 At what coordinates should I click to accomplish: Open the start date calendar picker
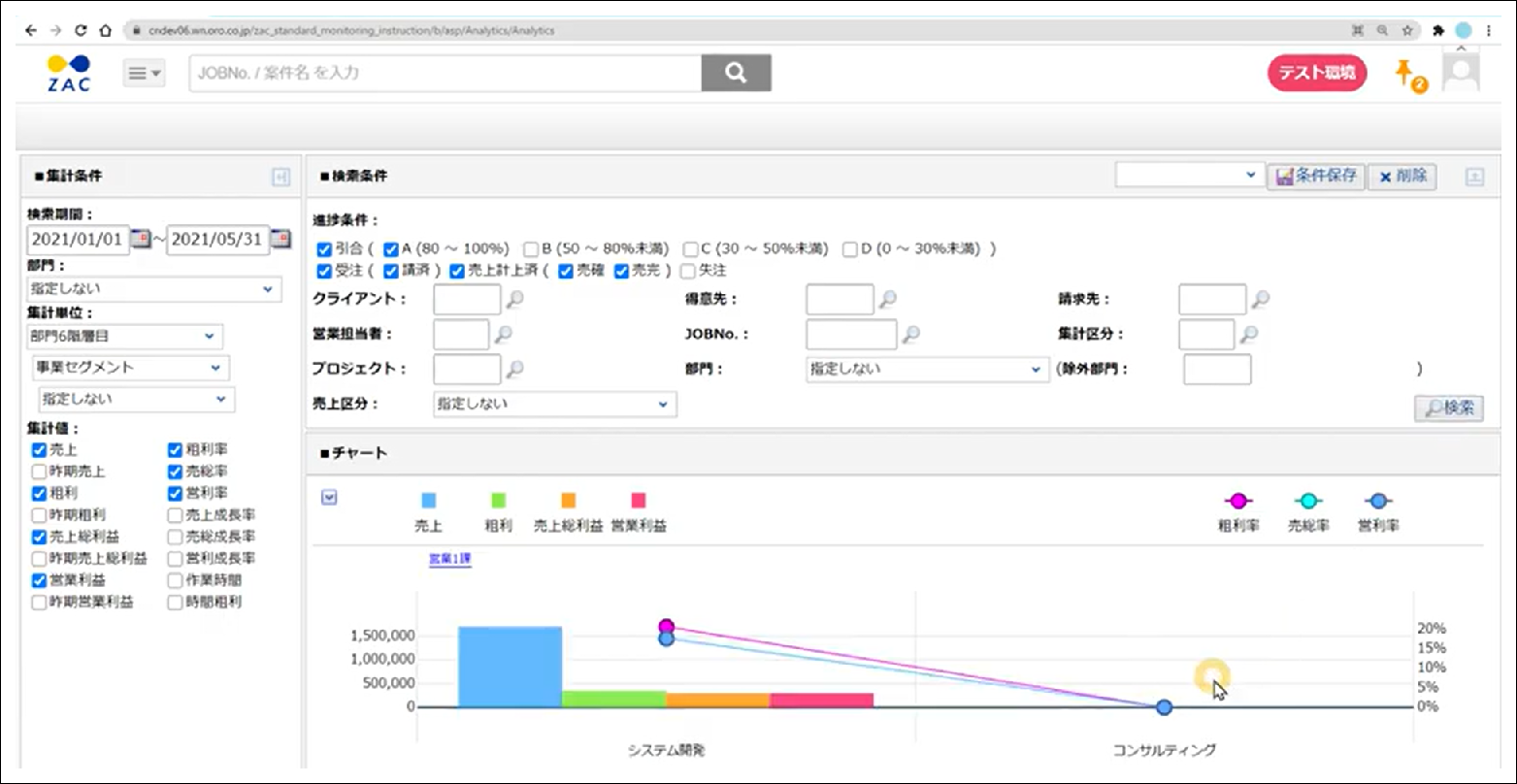pos(142,239)
